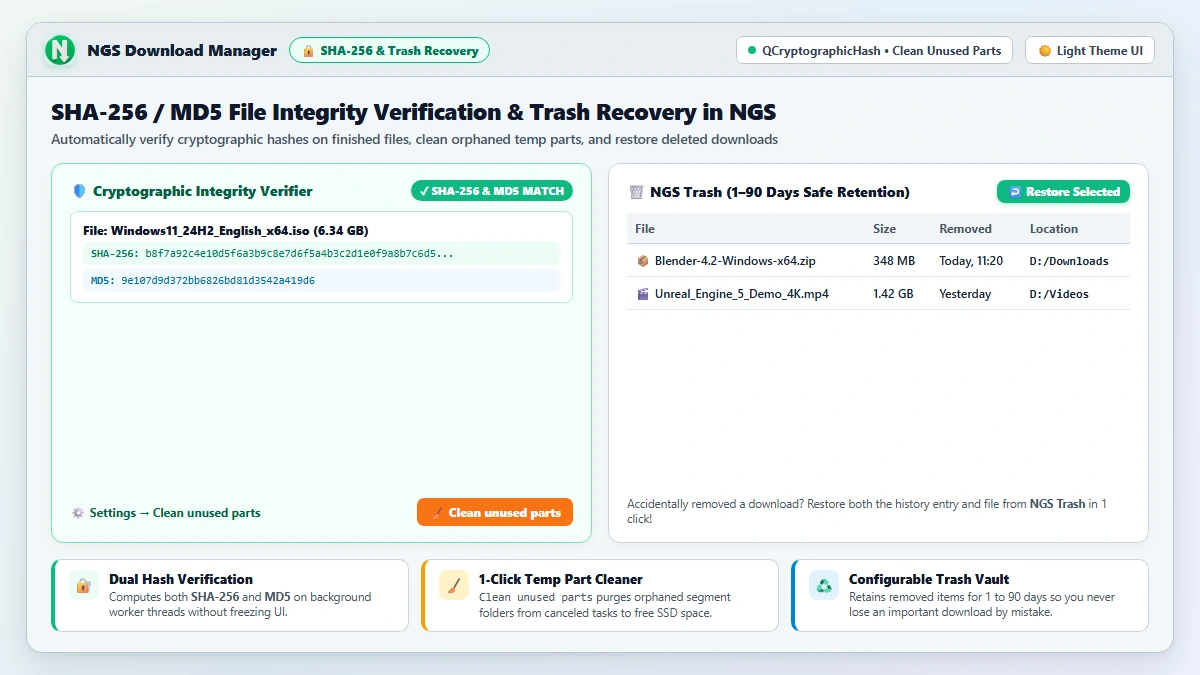Click the Yesterday removed cell
This screenshot has width=1200, height=675.
[x=965, y=294]
